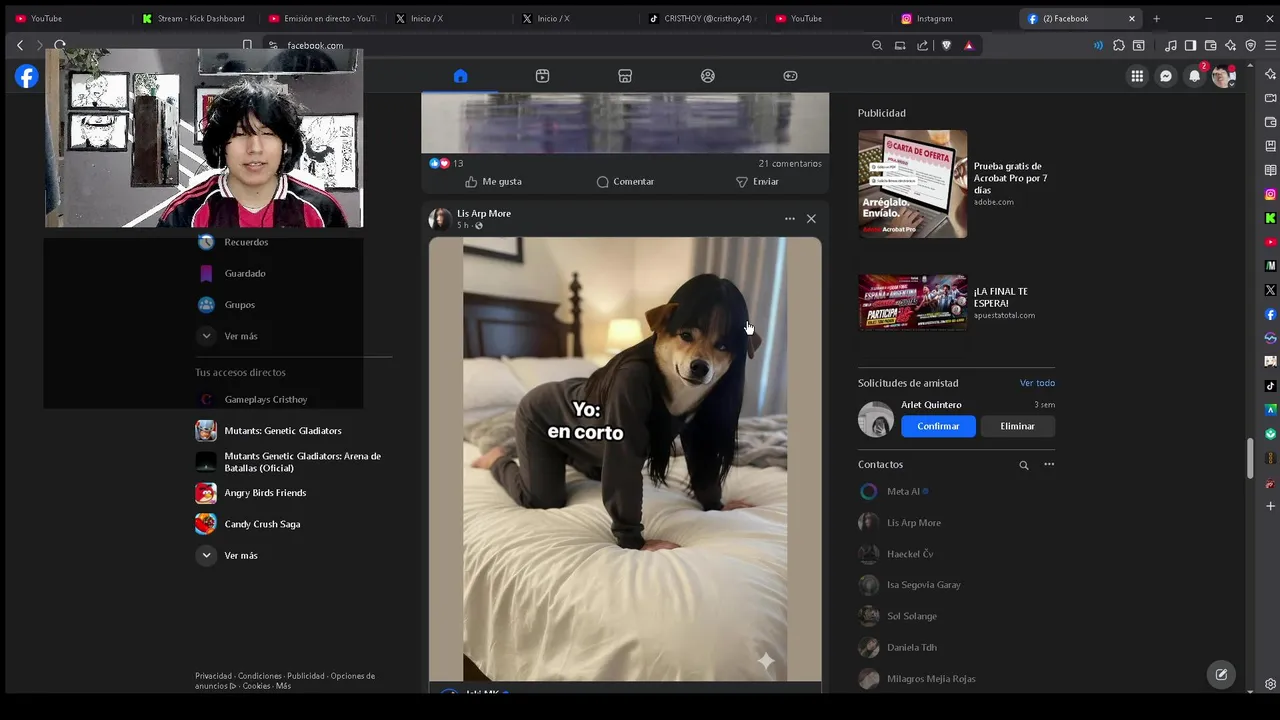Click the new message compose icon
This screenshot has height=720, width=1280.
tap(1221, 674)
